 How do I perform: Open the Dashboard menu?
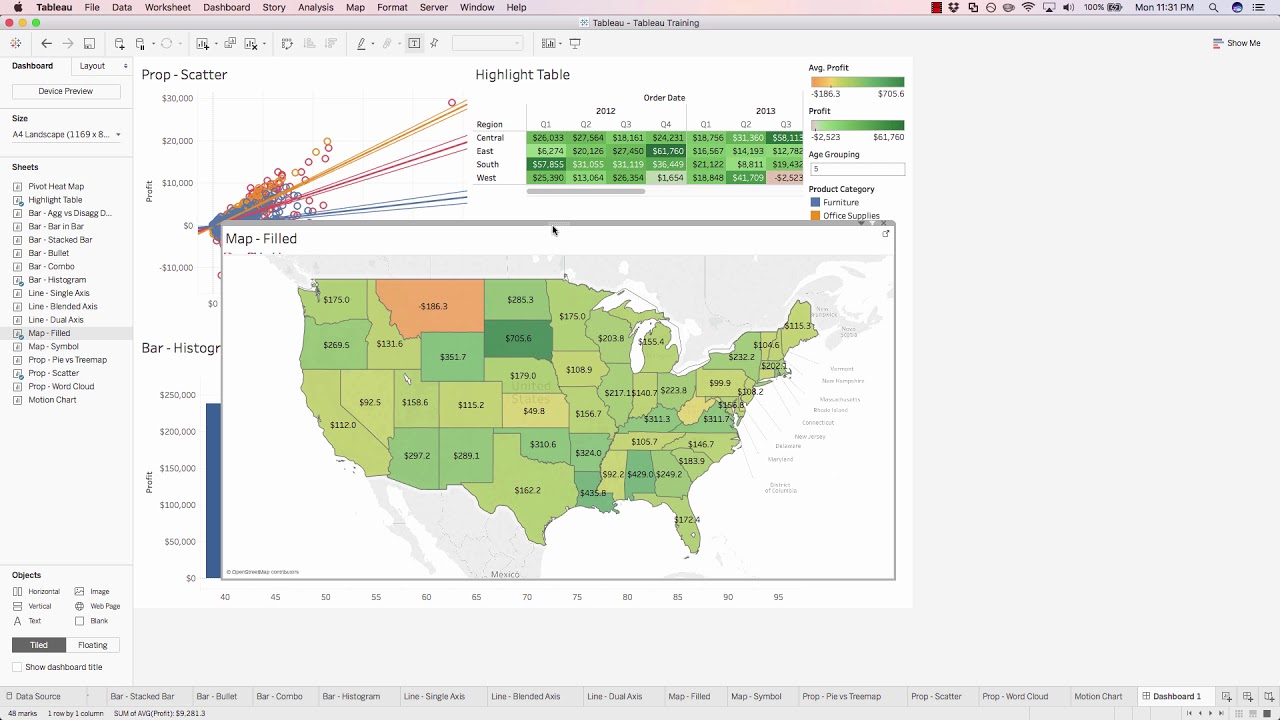227,7
